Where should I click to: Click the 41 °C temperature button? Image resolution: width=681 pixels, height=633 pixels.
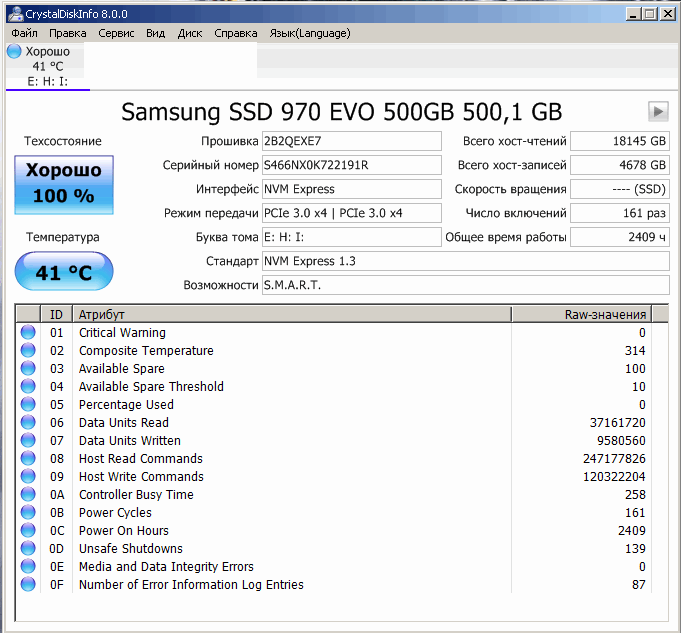click(64, 271)
